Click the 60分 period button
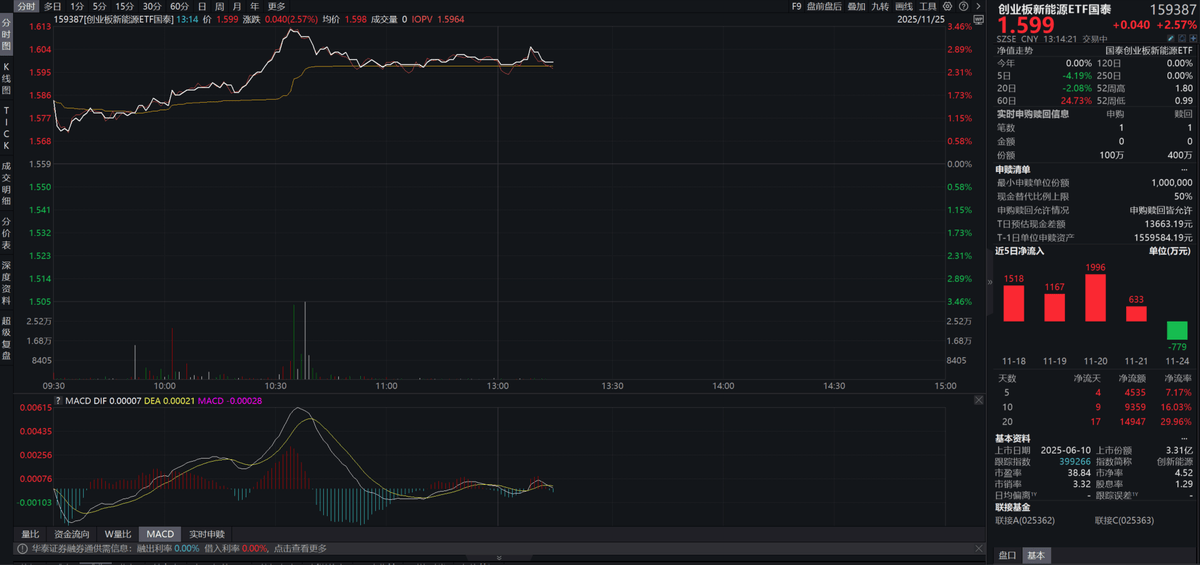The width and height of the screenshot is (1200, 565). 179,6
